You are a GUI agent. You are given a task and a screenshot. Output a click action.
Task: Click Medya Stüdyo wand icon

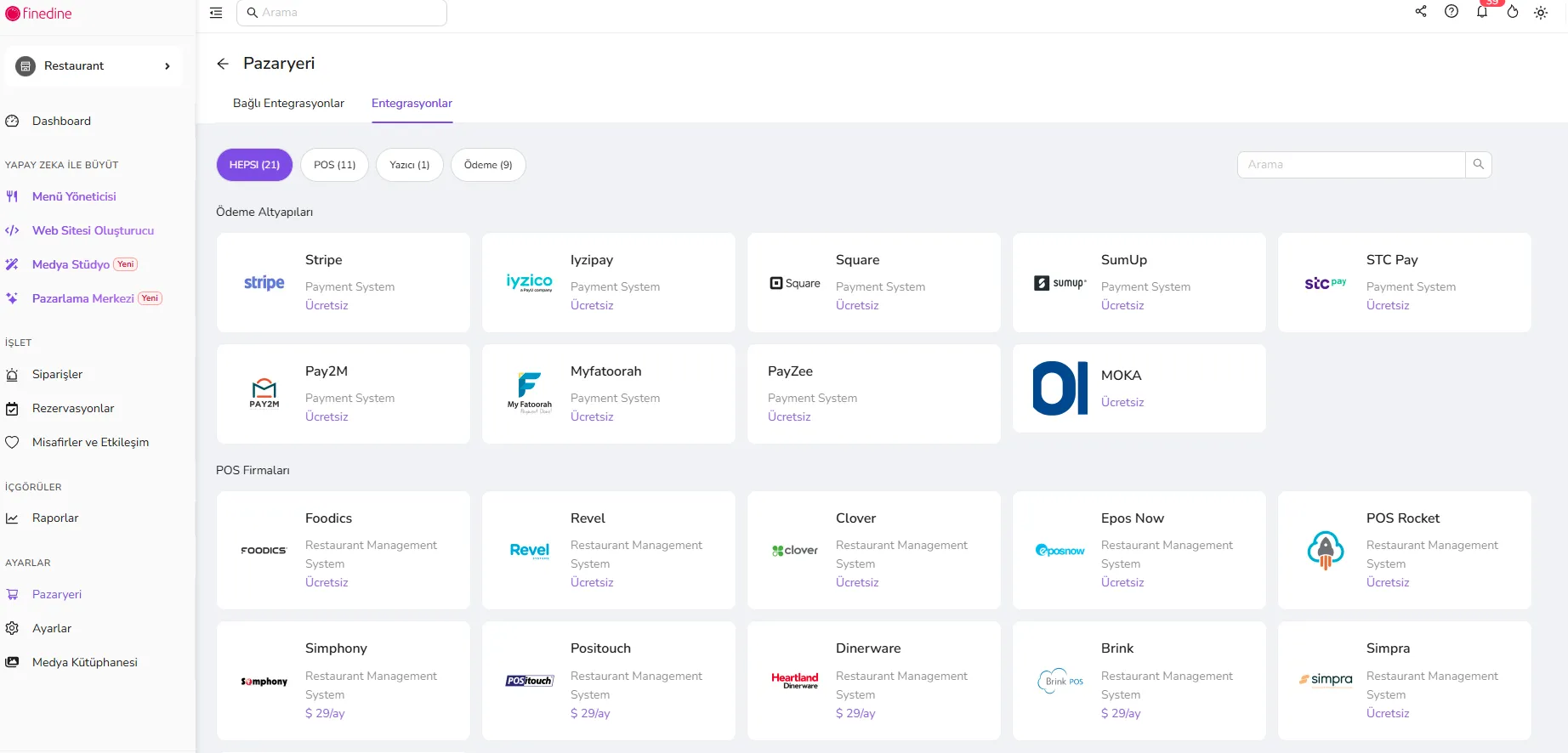(12, 264)
